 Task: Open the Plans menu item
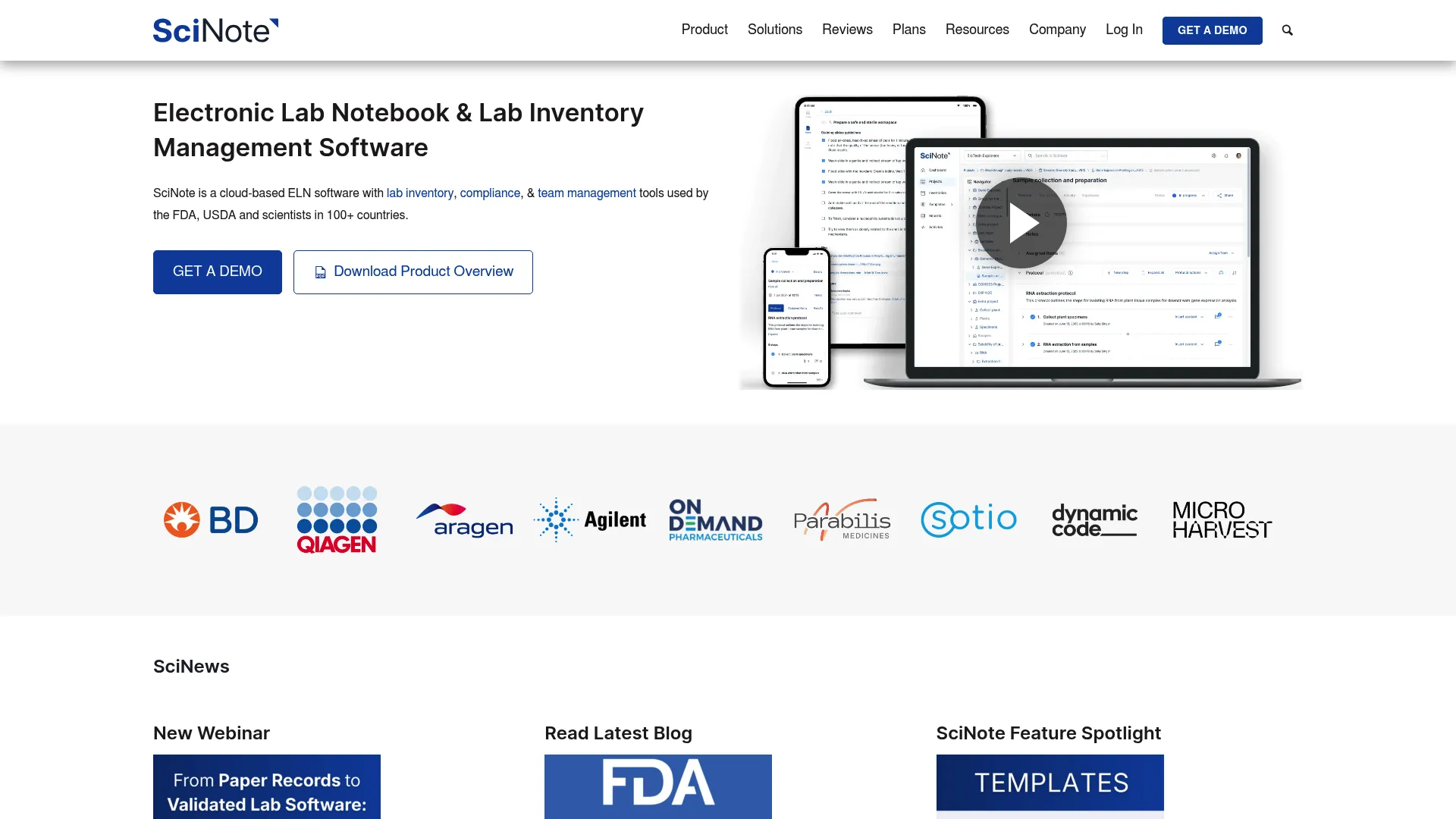click(909, 30)
